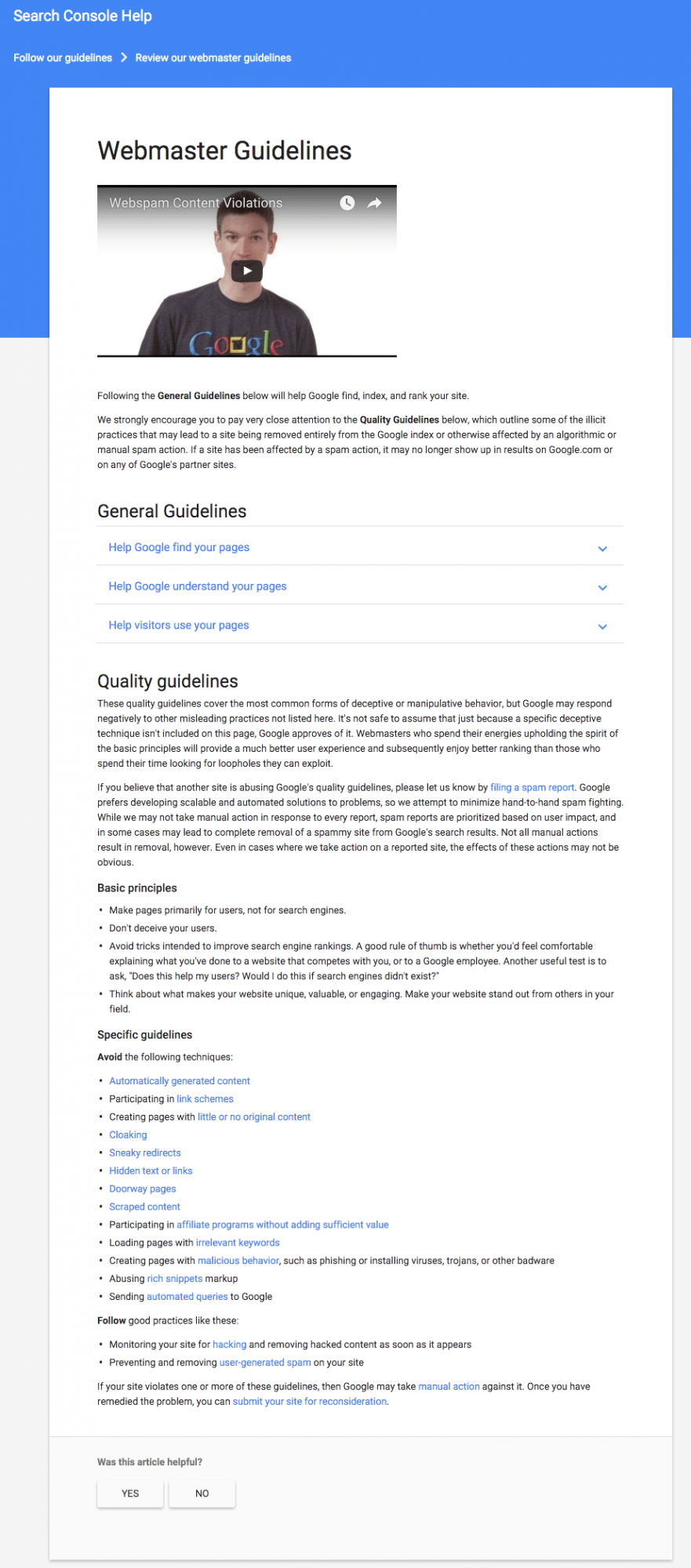Click the submit your site for reconsideration link
691x1568 pixels.
(x=310, y=1401)
